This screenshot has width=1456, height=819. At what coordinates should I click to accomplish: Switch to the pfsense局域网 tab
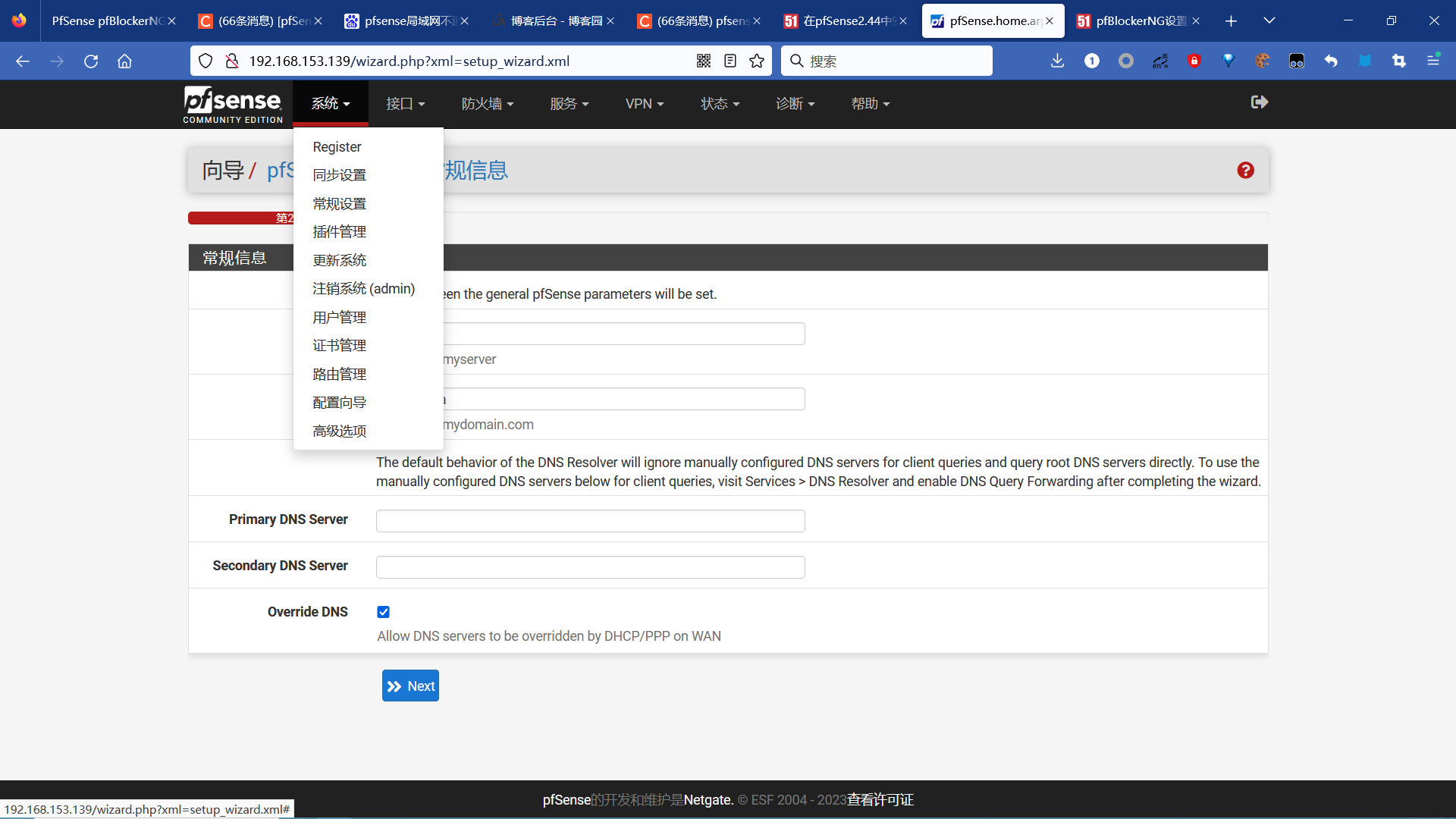click(x=405, y=21)
